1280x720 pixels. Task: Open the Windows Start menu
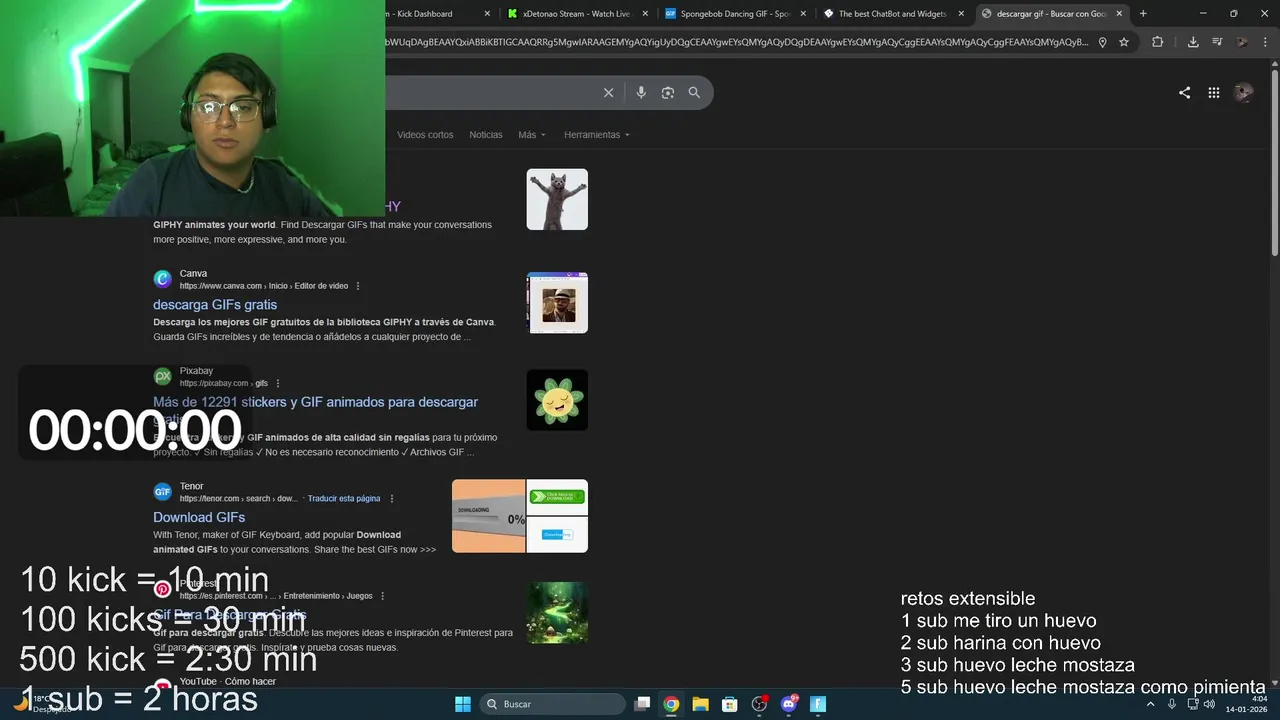point(463,704)
